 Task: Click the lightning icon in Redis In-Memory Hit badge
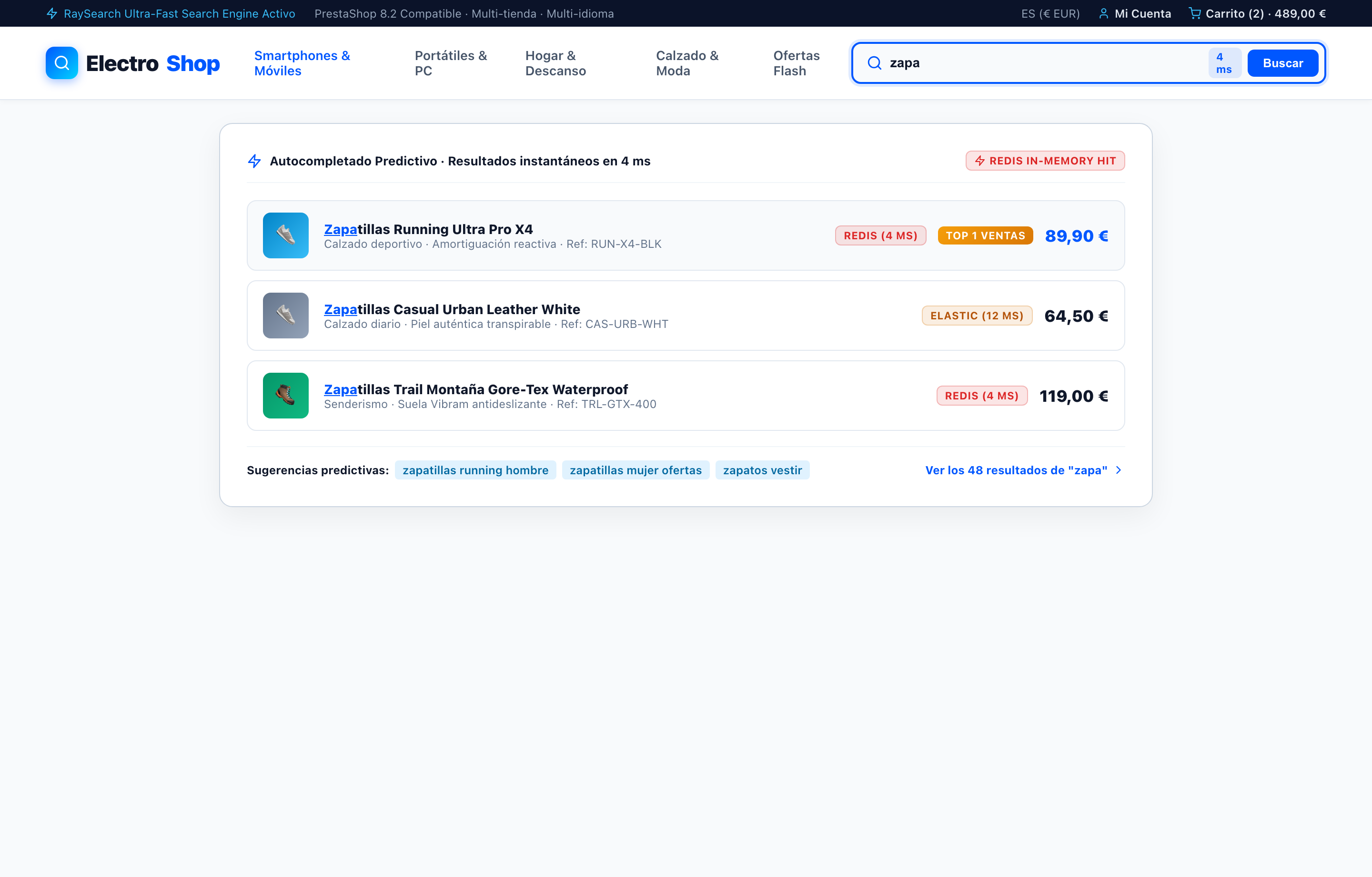pyautogui.click(x=979, y=161)
